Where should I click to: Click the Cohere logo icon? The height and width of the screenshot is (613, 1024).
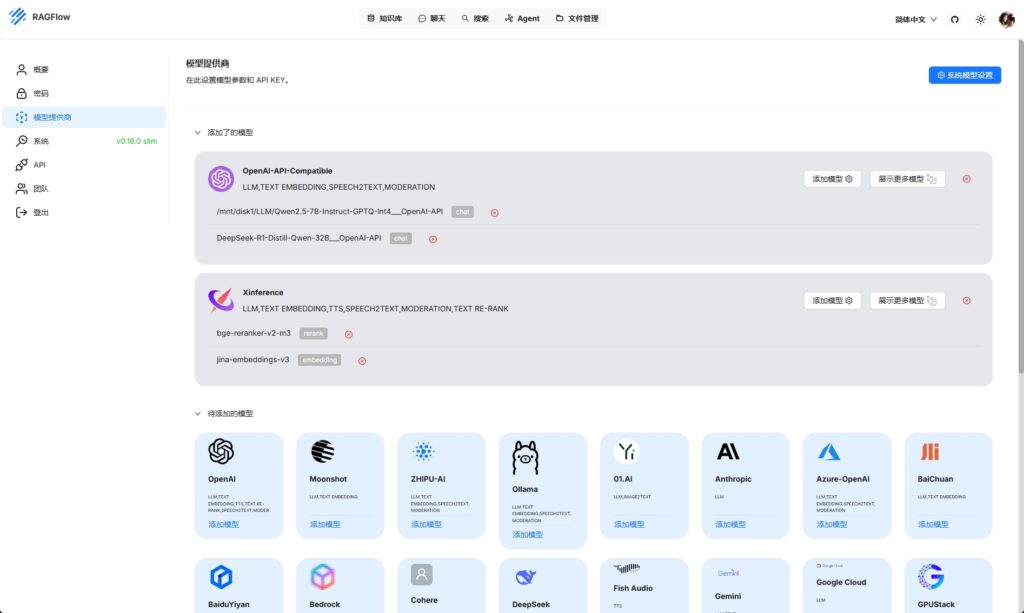pyautogui.click(x=422, y=574)
